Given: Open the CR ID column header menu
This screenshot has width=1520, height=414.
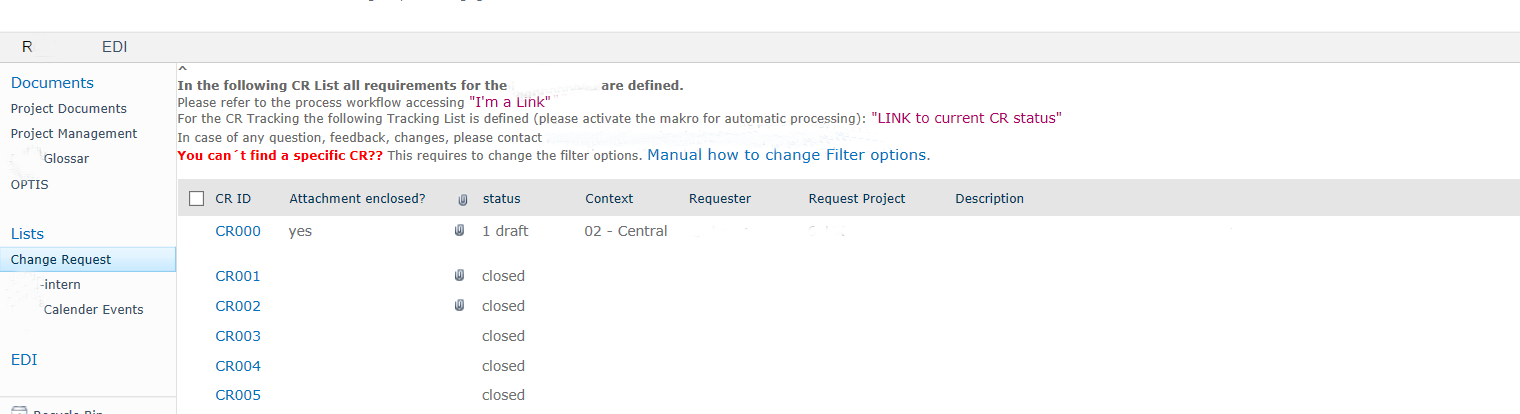Looking at the screenshot, I should click(233, 199).
